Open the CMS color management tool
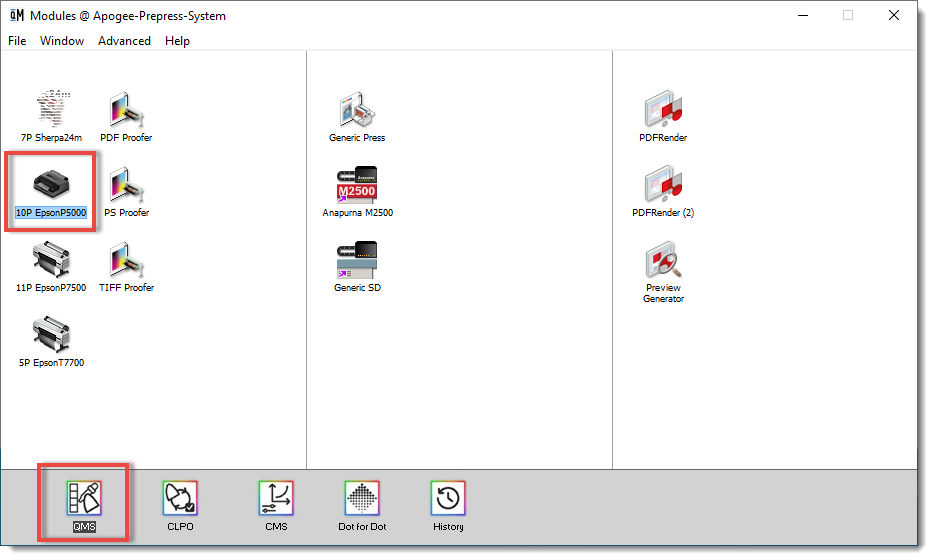 click(276, 499)
